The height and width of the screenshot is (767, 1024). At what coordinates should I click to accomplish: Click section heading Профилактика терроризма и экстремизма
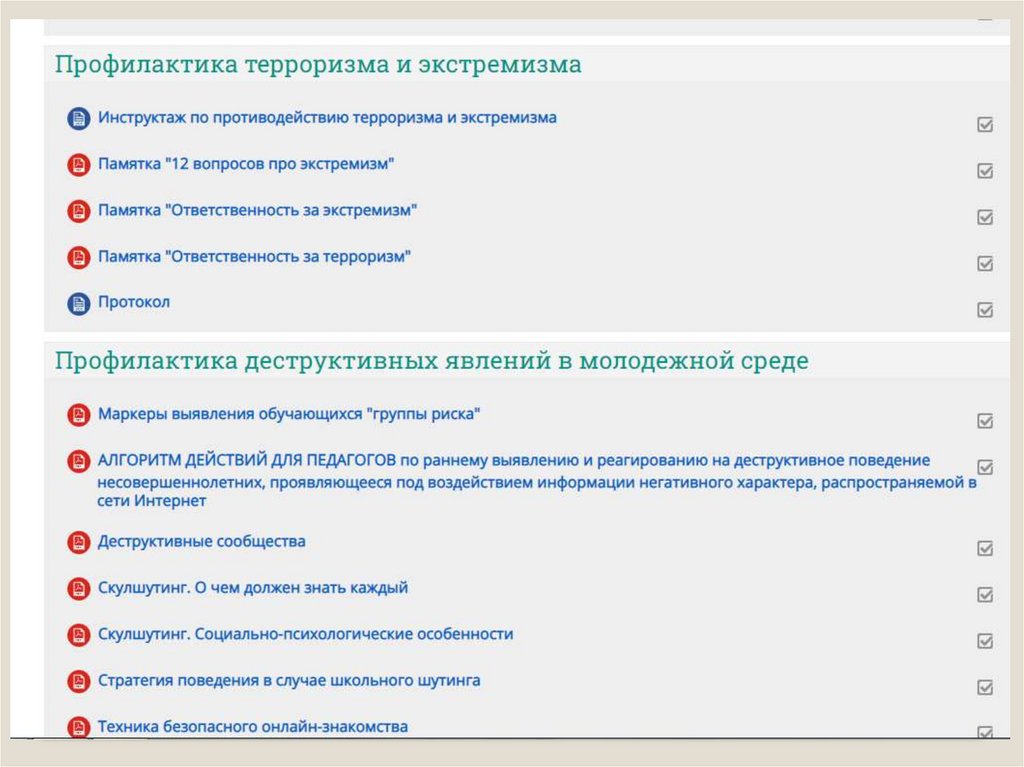click(318, 64)
